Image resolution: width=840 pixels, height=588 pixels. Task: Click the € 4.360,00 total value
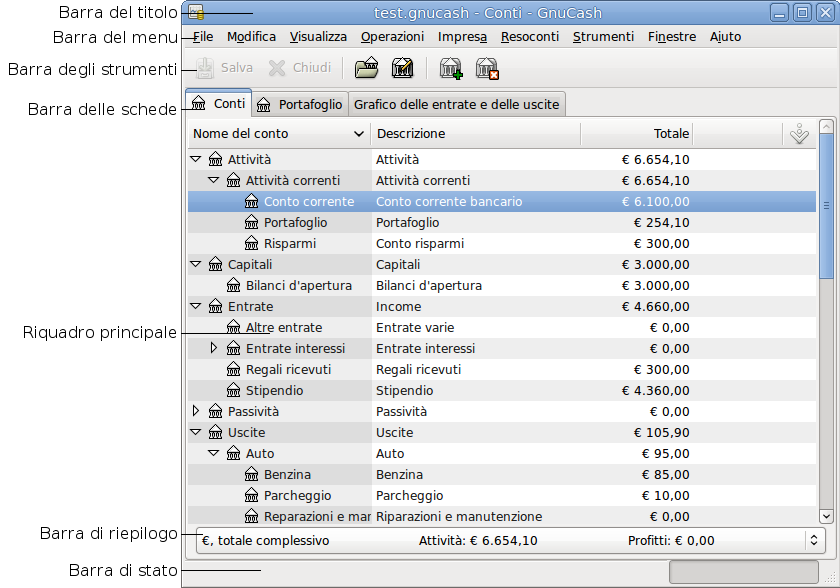point(656,390)
